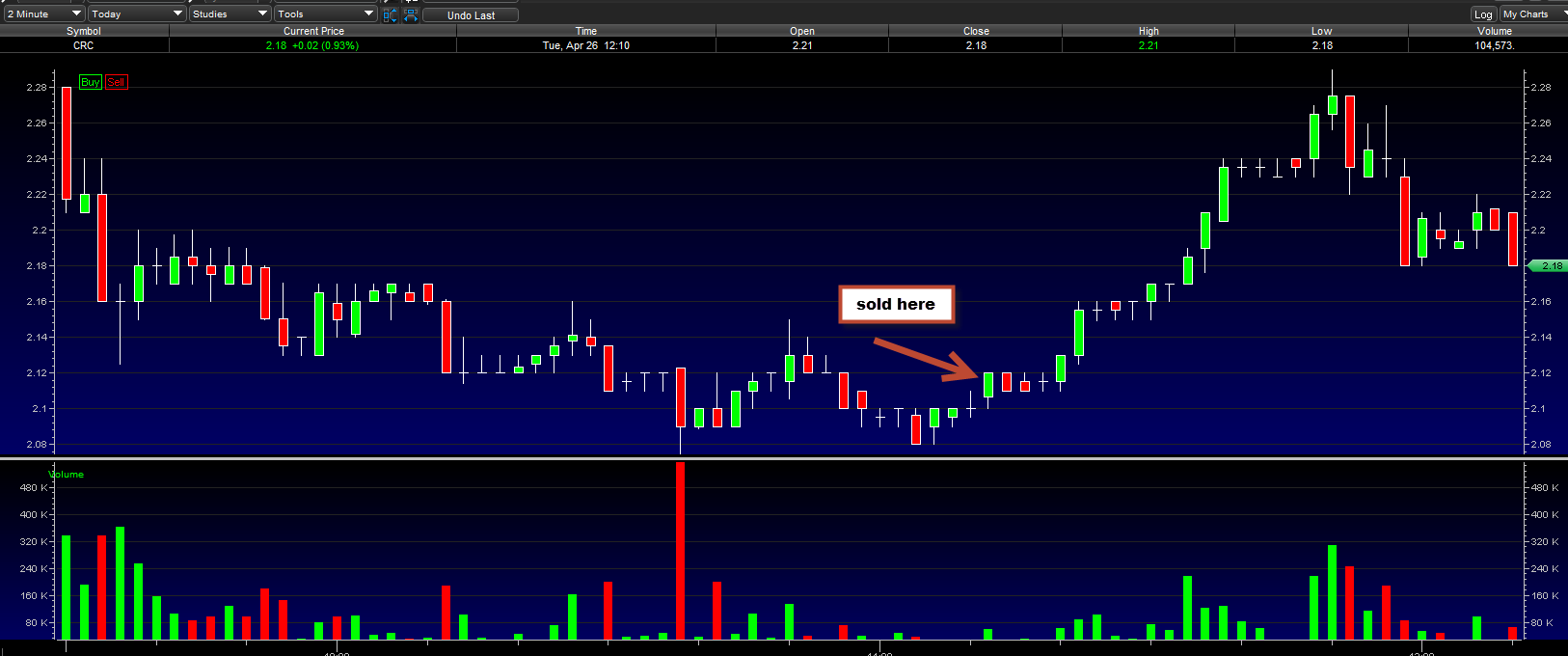Click the Symbol column header

pyautogui.click(x=84, y=31)
